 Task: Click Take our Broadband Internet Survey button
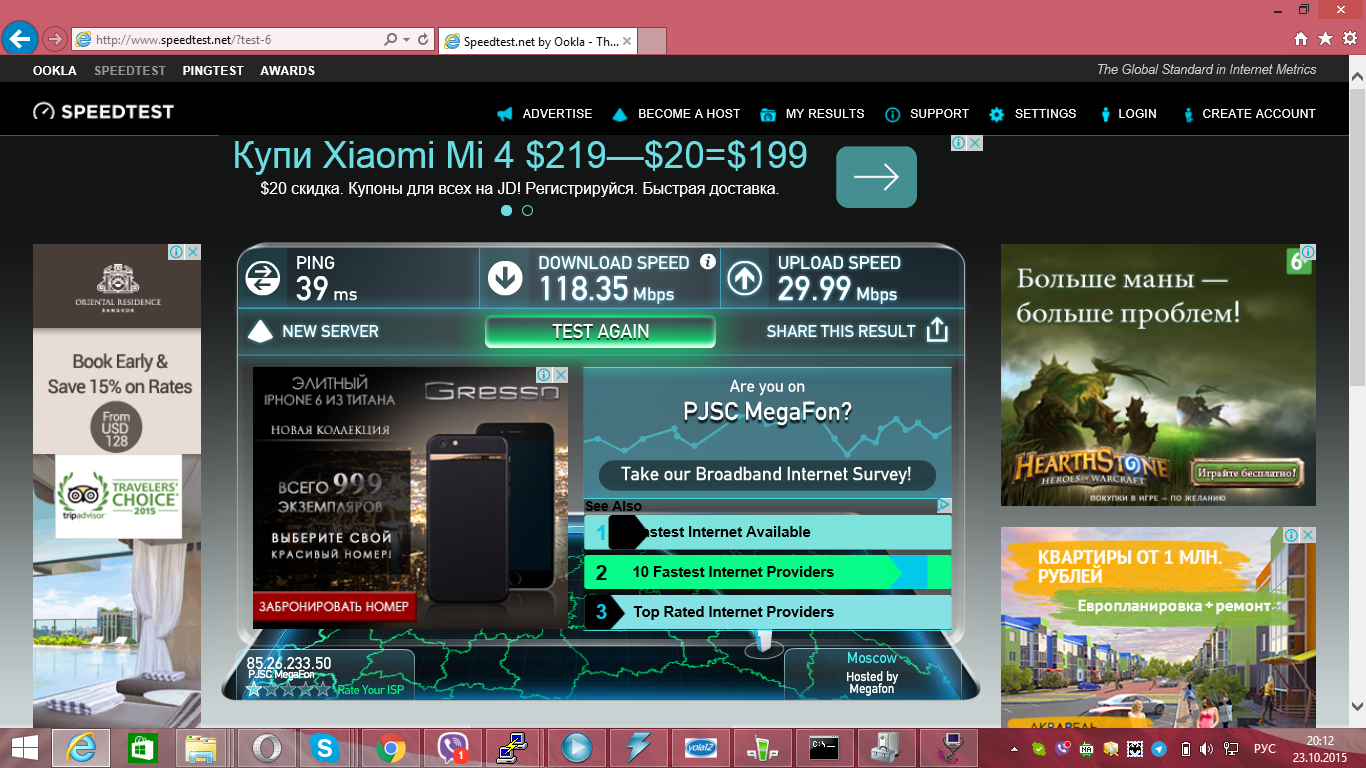point(767,474)
